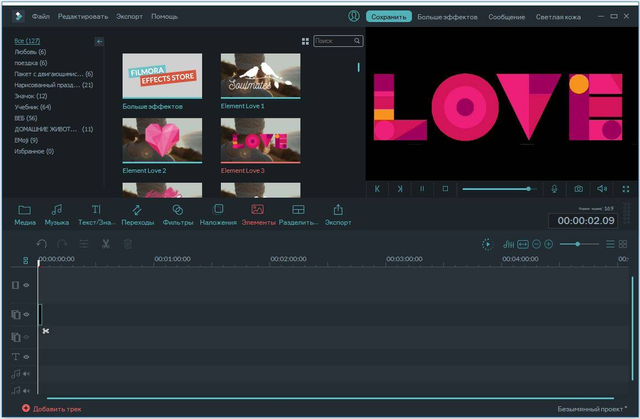
Task: Click the microphone voiceover icon
Action: point(554,188)
